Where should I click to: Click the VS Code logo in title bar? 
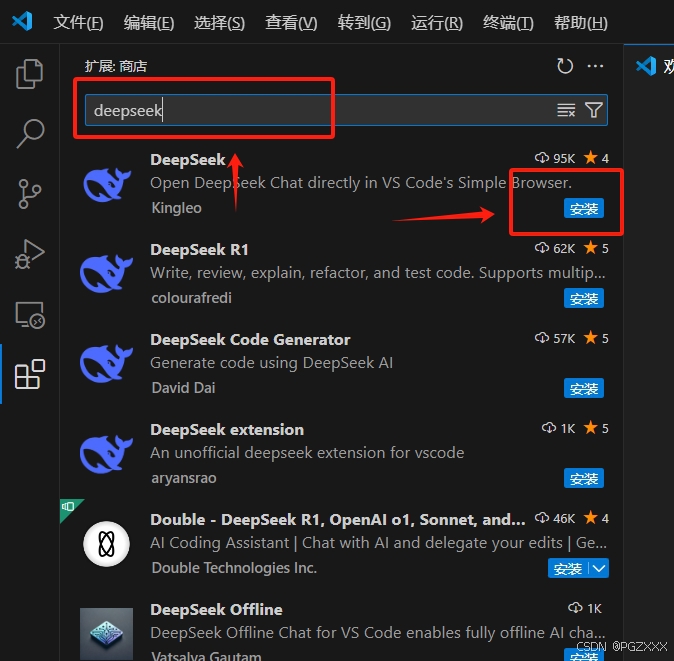point(22,21)
